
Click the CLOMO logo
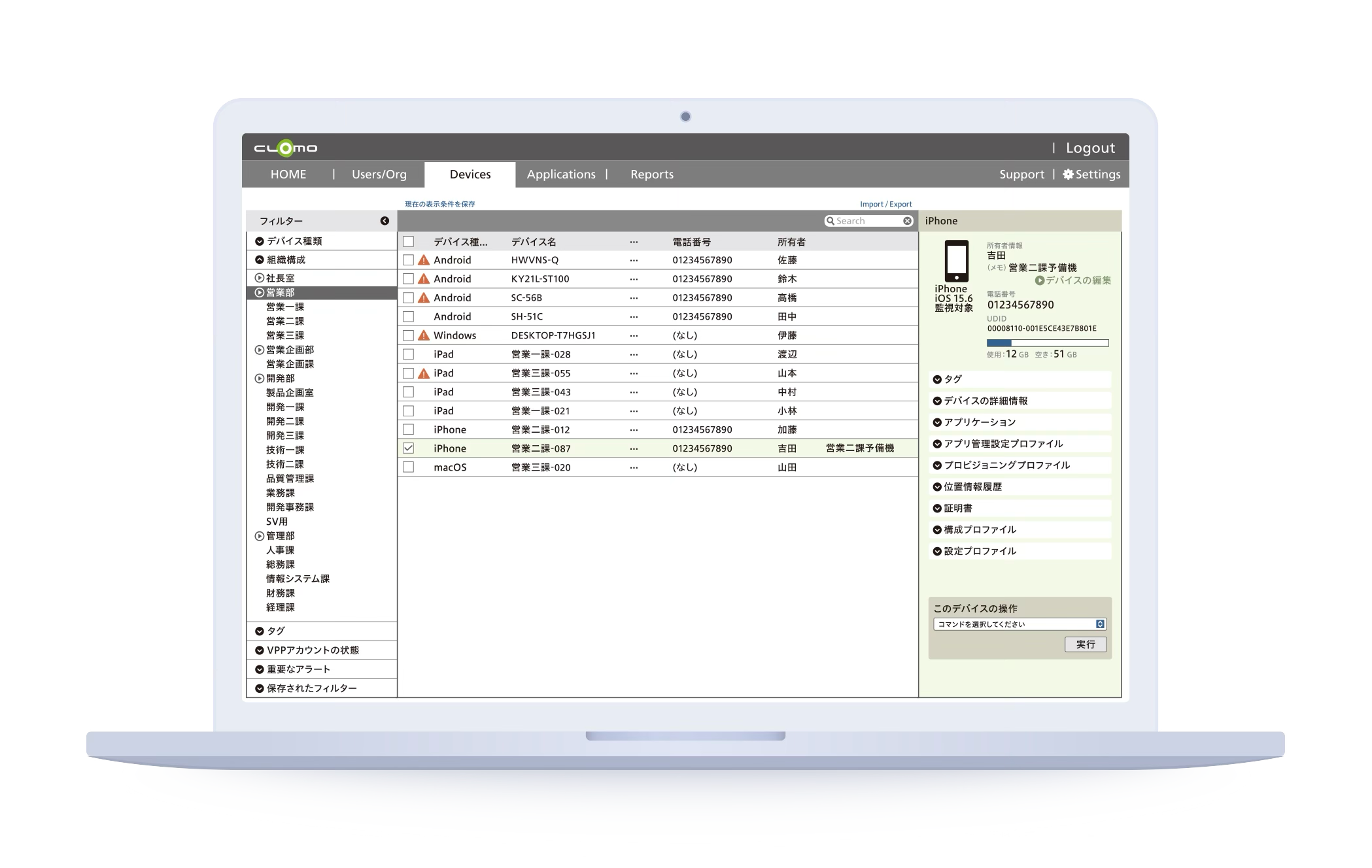286,148
